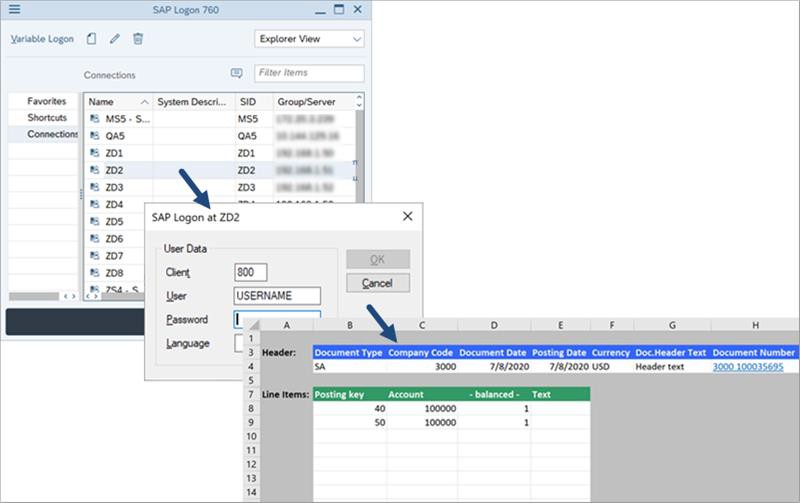Click the ZD5 connection row icon

click(94, 221)
